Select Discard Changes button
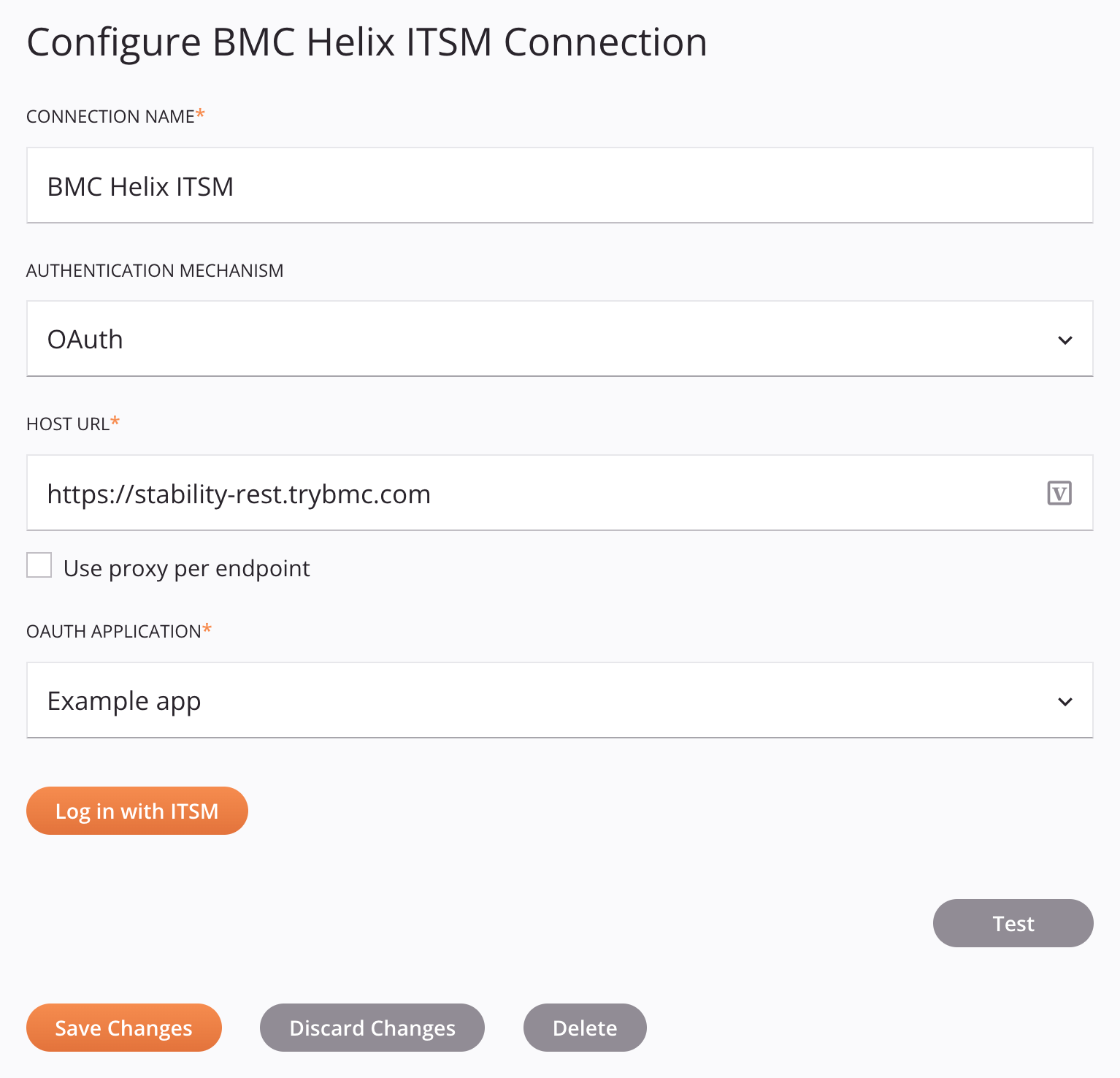The height and width of the screenshot is (1078, 1120). (x=372, y=1028)
